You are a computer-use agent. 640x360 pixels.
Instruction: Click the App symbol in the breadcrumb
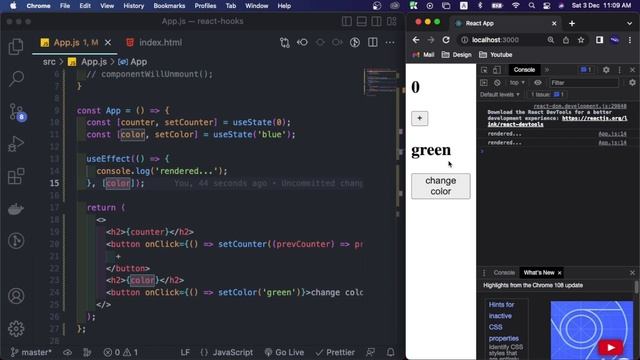point(139,62)
